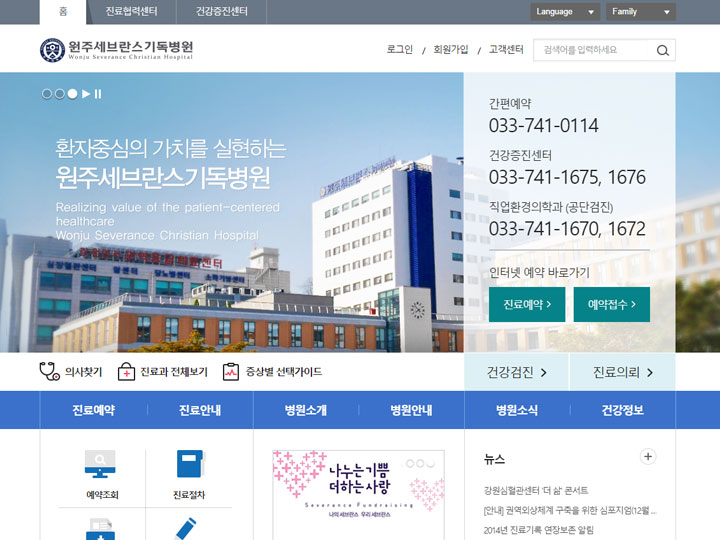Open the 진료의뢰 quick link

[623, 372]
